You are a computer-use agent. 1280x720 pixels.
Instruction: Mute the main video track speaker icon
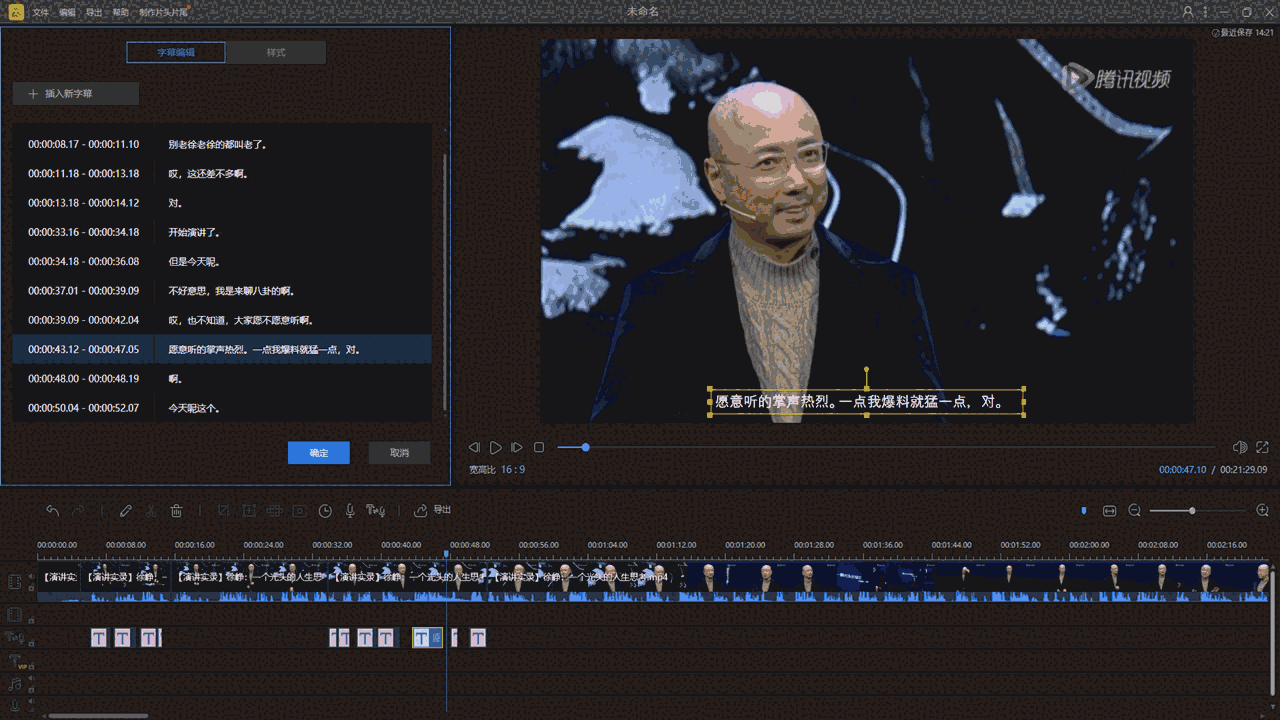pos(32,576)
